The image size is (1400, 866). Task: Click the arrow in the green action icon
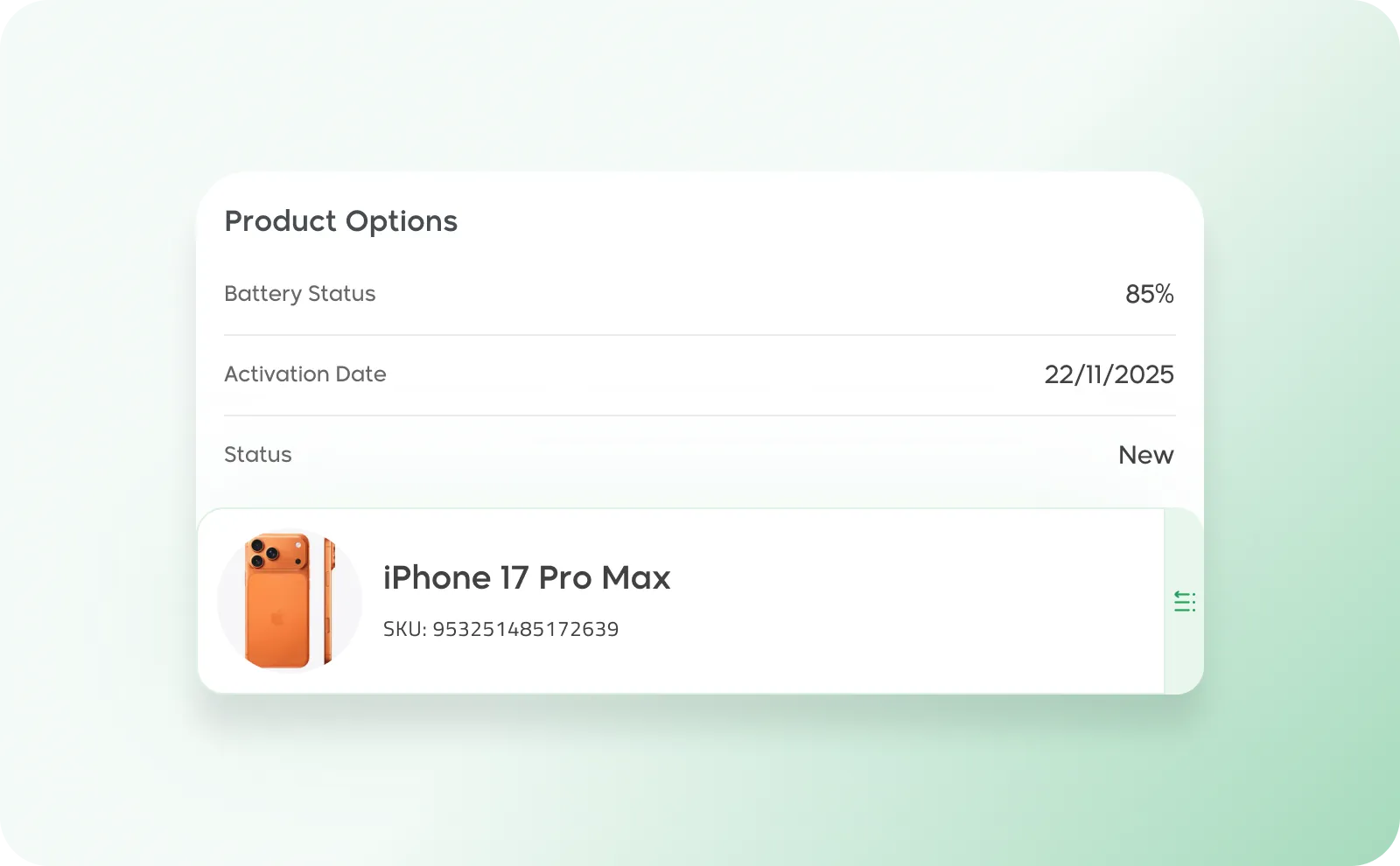click(1178, 595)
